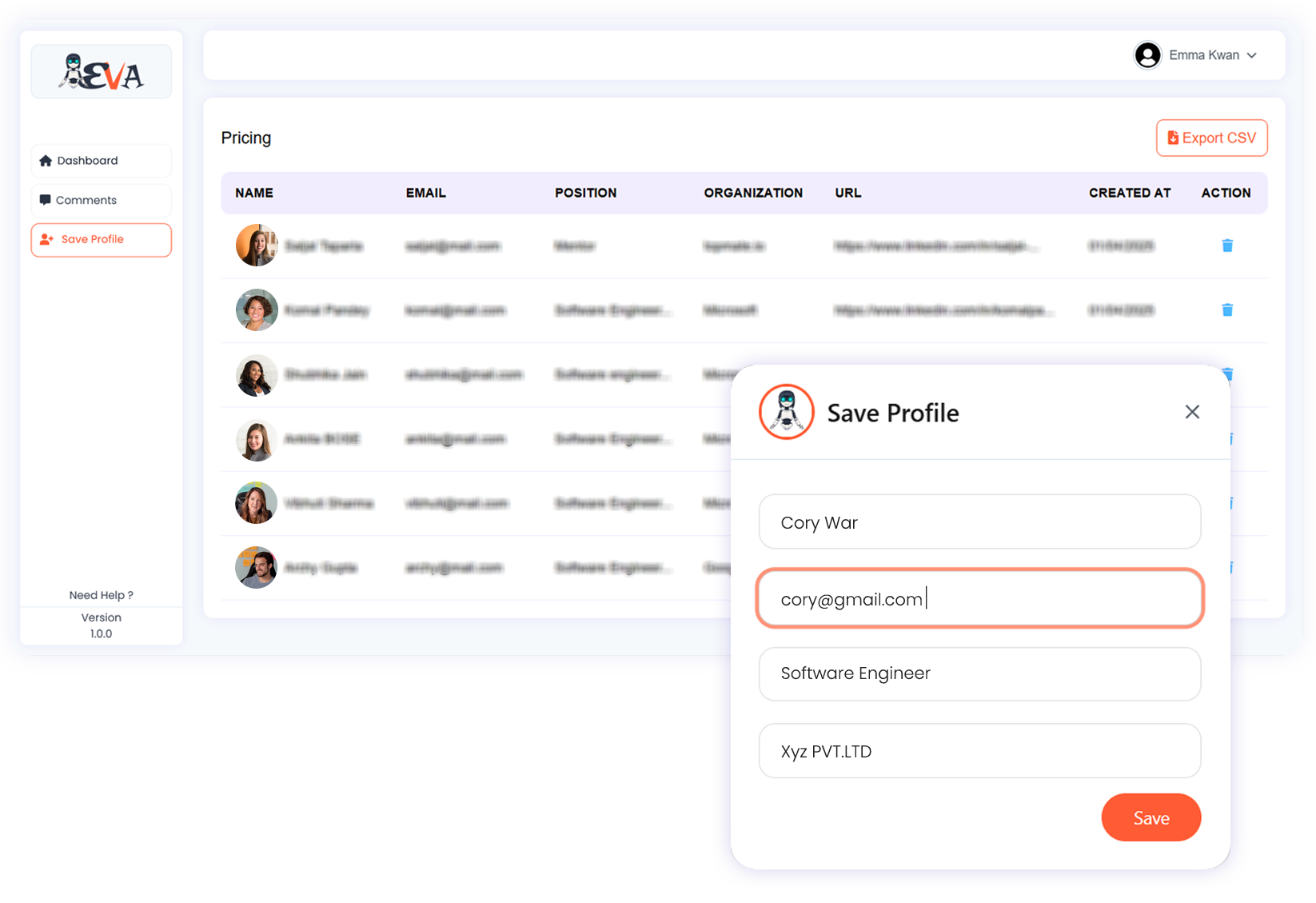The height and width of the screenshot is (903, 1316).
Task: Open the Dashboard menu item
Action: tap(102, 161)
